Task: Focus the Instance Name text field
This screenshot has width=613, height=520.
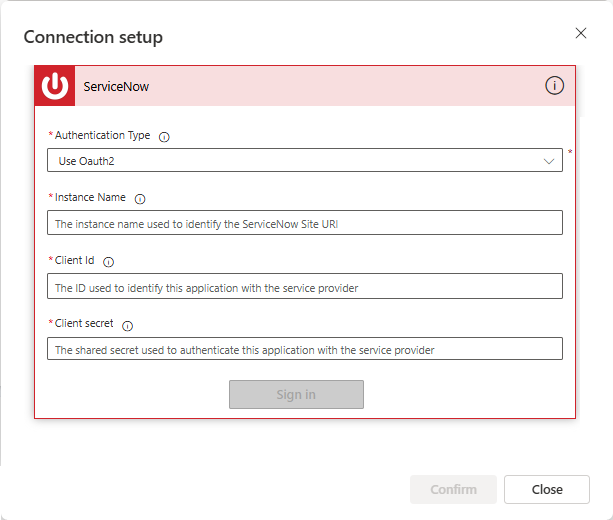Action: coord(304,223)
